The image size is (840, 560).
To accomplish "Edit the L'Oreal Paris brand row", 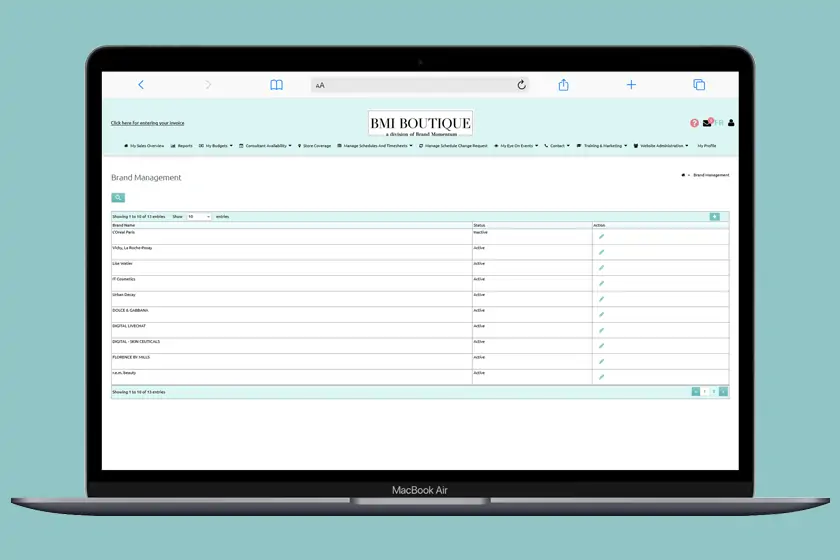I will pos(601,237).
